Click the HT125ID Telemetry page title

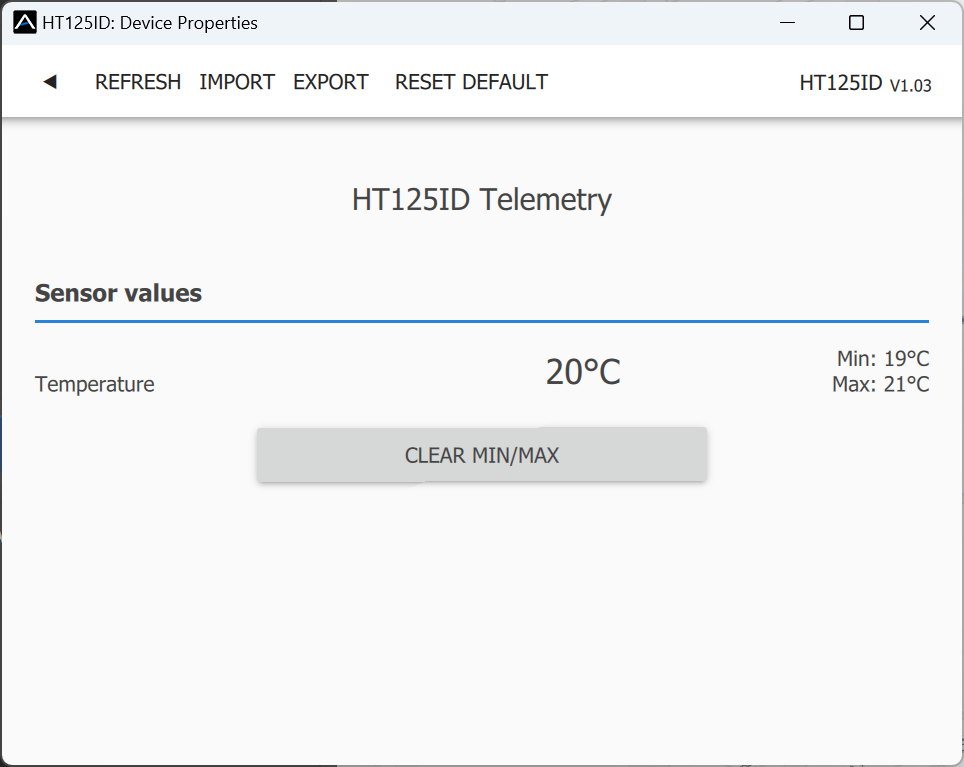tap(481, 200)
